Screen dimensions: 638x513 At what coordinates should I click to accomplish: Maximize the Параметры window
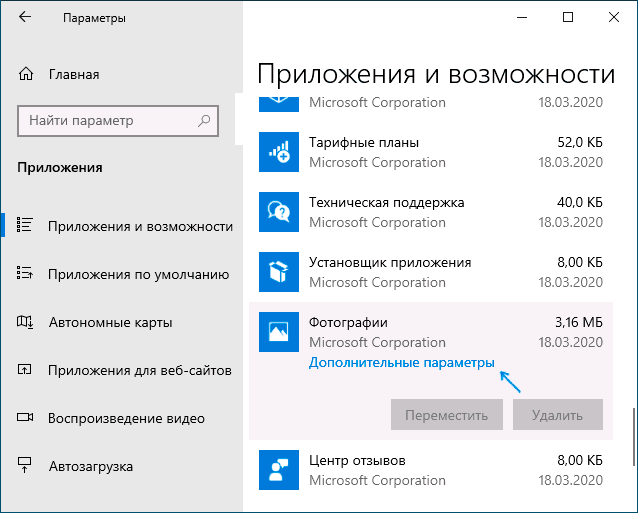click(x=568, y=17)
